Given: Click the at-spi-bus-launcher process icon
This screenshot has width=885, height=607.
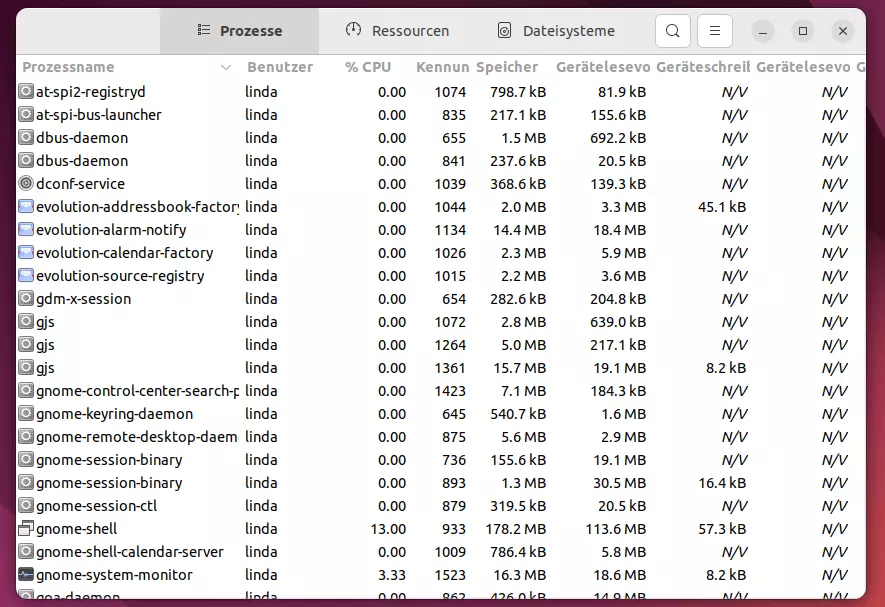Looking at the screenshot, I should tap(26, 115).
